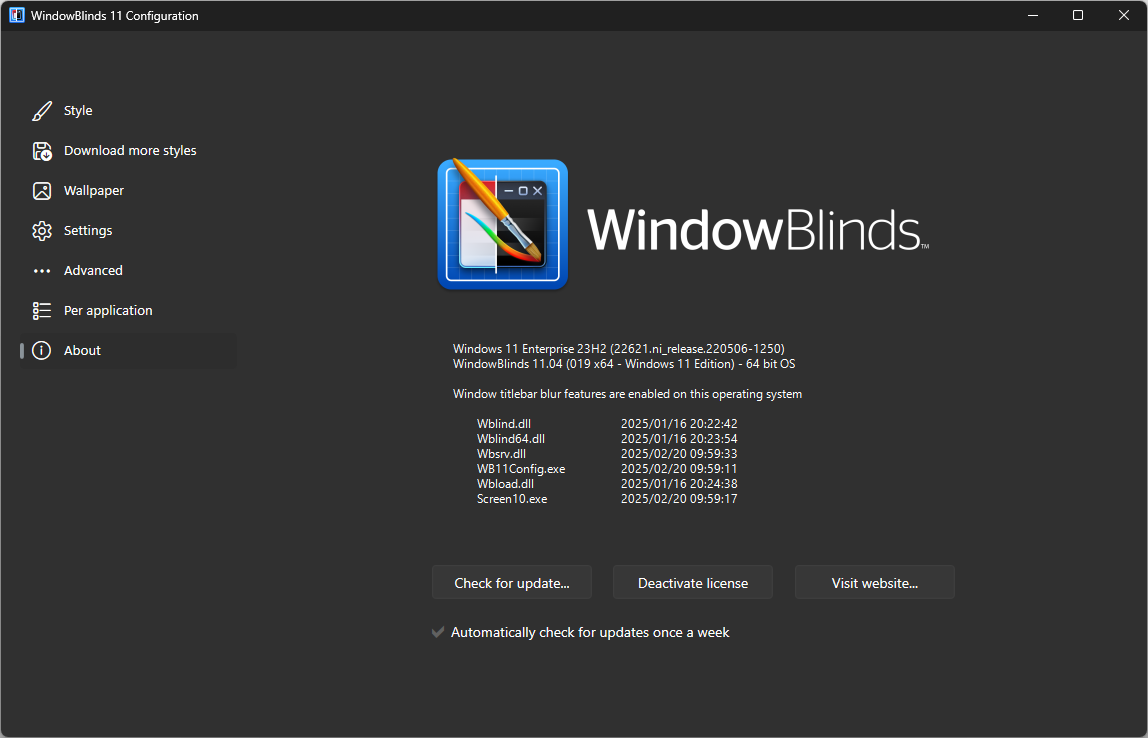Image resolution: width=1148 pixels, height=738 pixels.
Task: Click the WindowBlinds 11 Configuration title text
Action: [115, 16]
